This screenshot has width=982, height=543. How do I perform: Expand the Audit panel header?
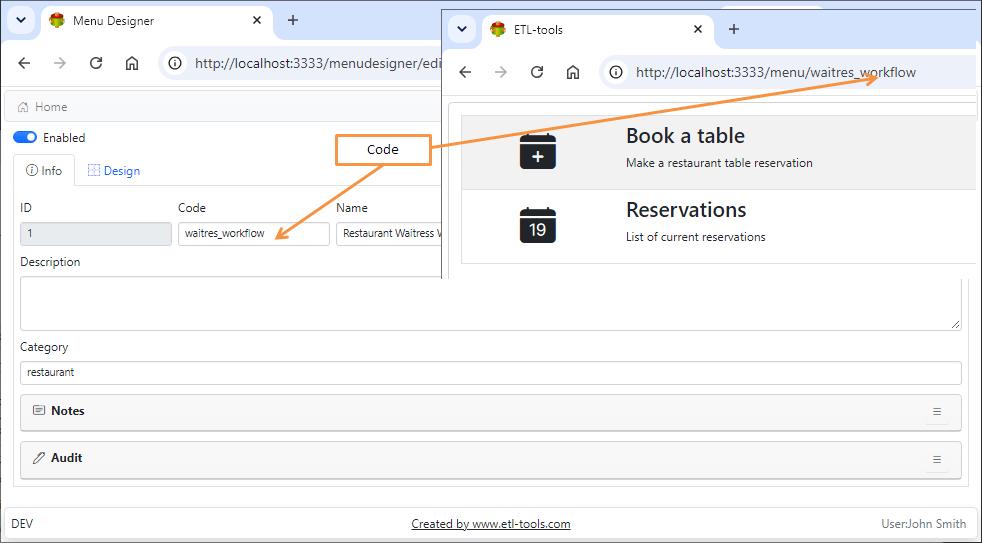click(490, 459)
